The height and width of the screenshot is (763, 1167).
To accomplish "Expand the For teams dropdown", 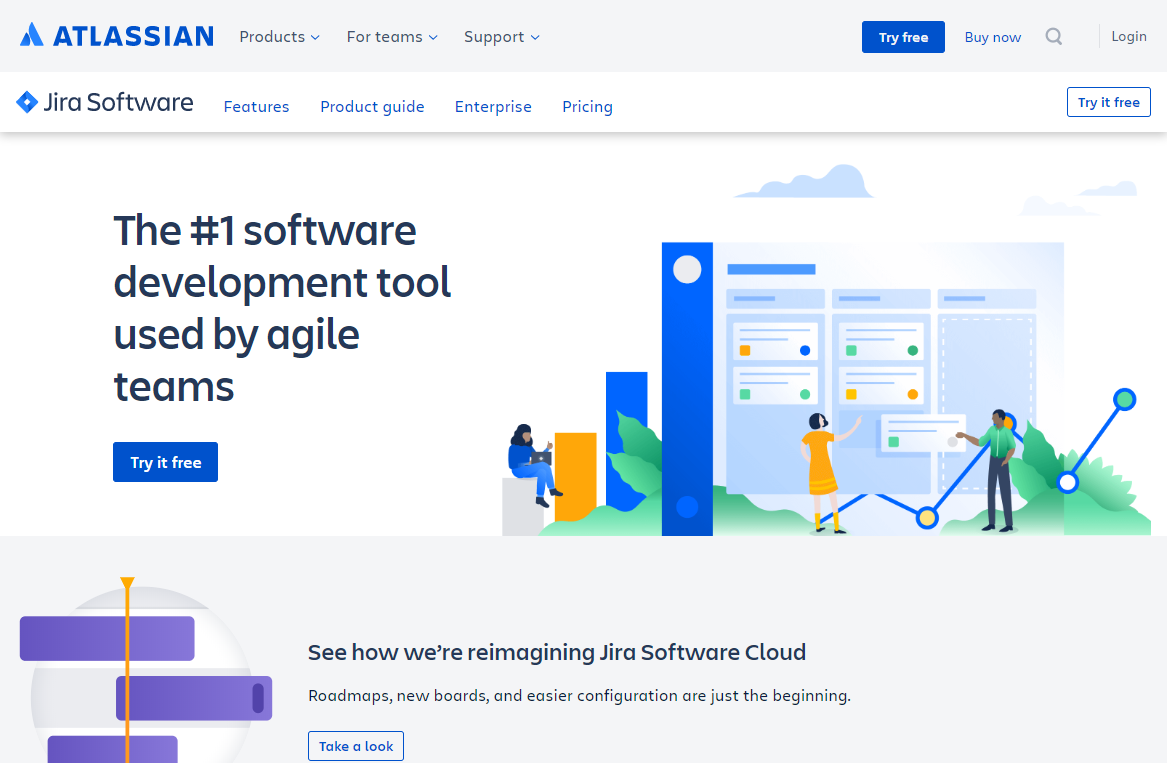I will 391,36.
